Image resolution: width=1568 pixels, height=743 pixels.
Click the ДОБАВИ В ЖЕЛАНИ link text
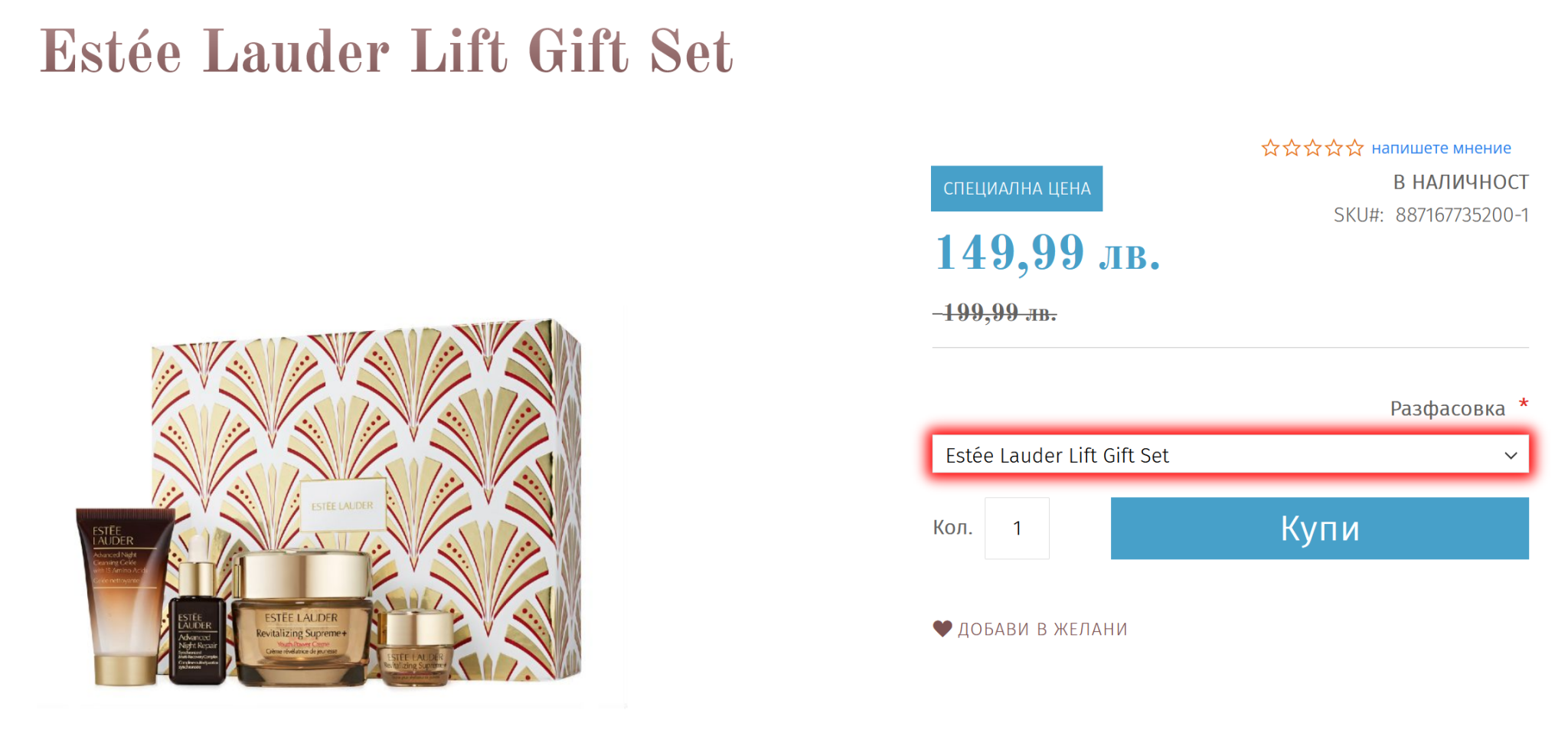point(1042,630)
